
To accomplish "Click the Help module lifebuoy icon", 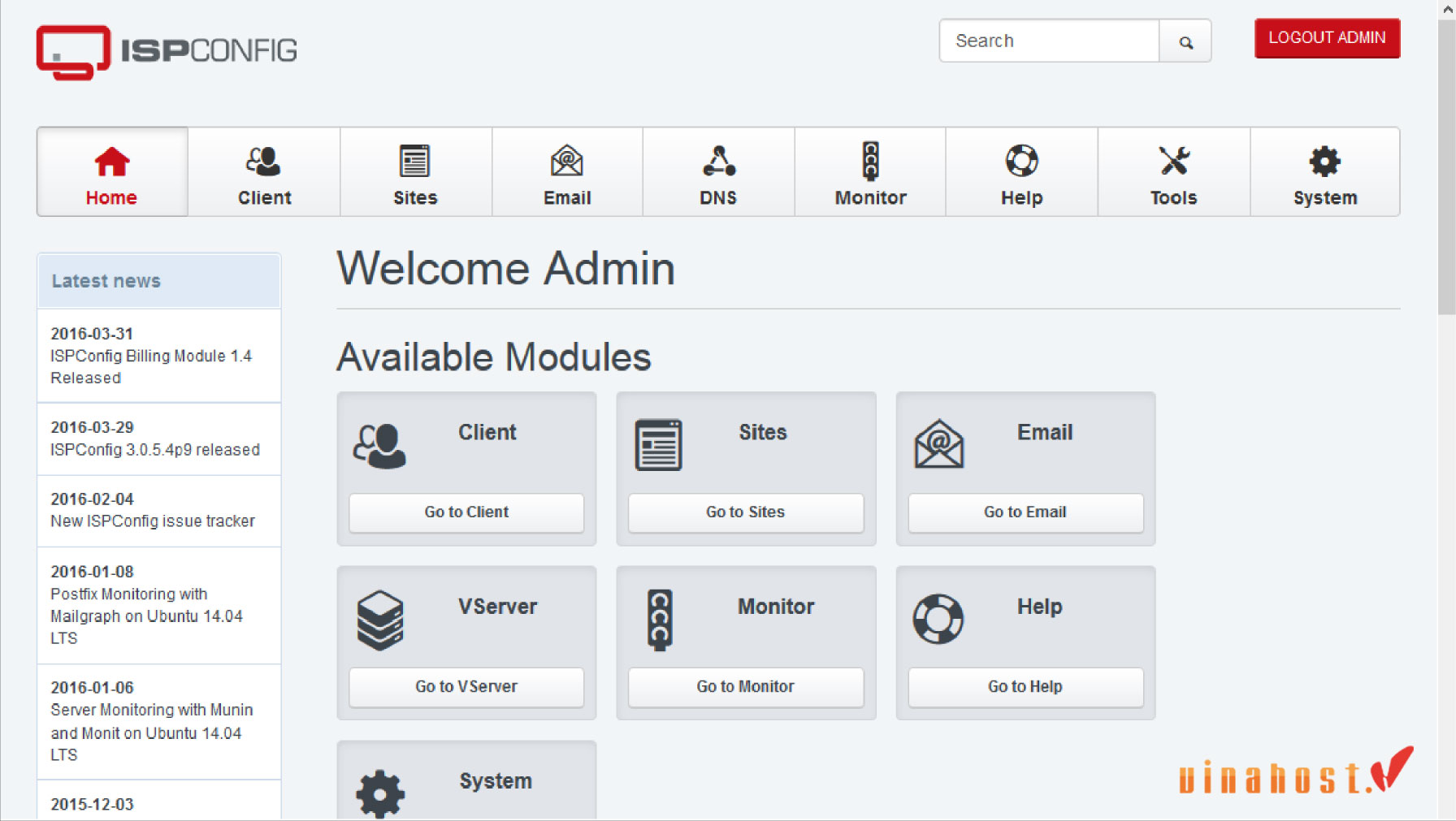I will 938,620.
